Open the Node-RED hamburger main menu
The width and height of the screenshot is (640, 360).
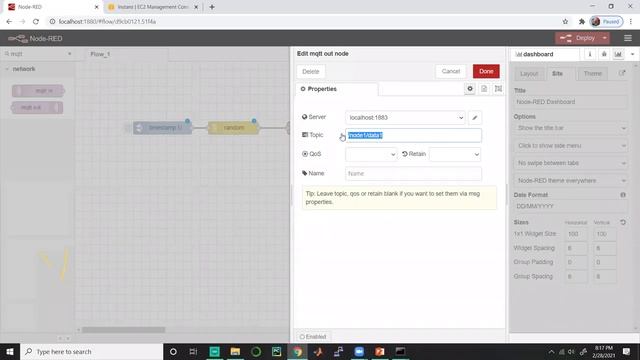pos(628,38)
